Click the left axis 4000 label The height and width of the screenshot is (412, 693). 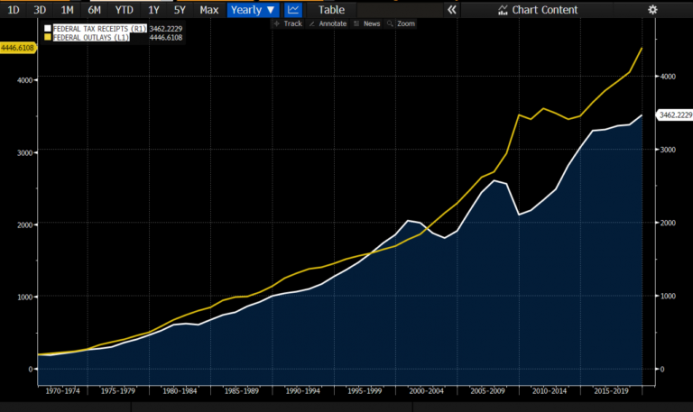coord(25,80)
